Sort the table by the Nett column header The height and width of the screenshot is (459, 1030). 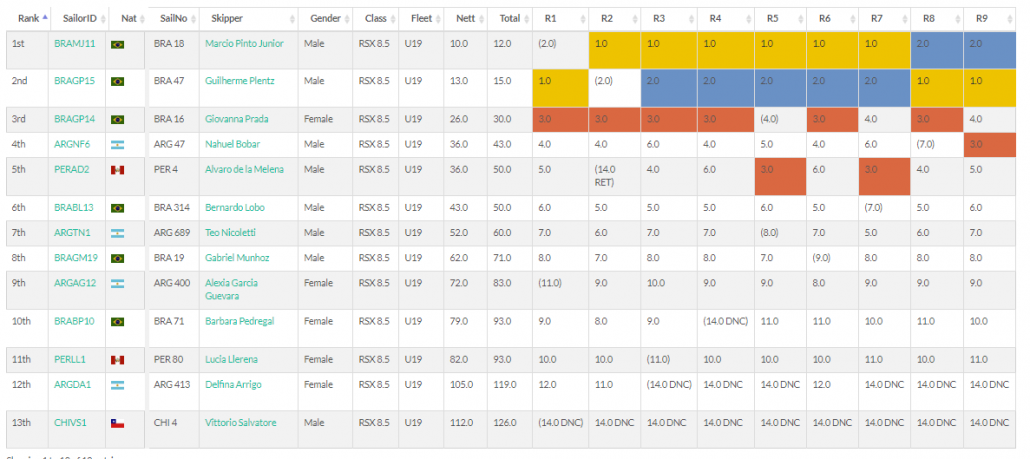click(x=465, y=18)
